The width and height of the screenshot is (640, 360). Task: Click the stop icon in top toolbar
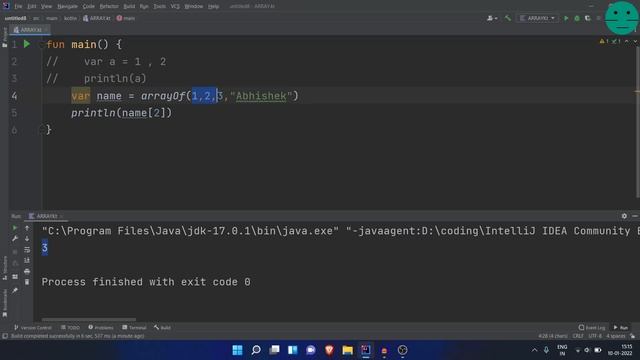point(598,18)
